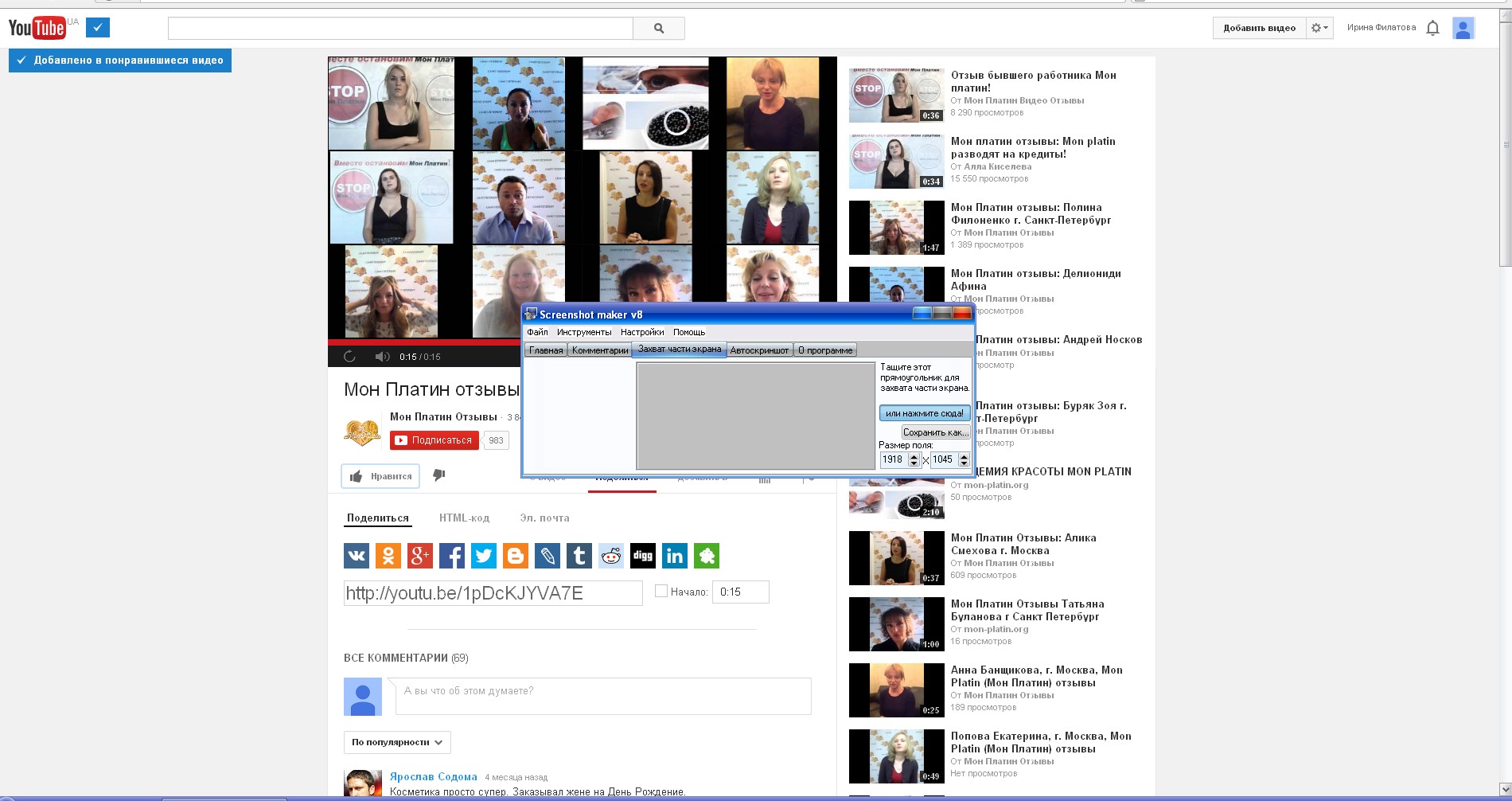Open video Мон платин отзывы: разводят на кредиты
This screenshot has height=801, width=1512.
tap(1033, 147)
